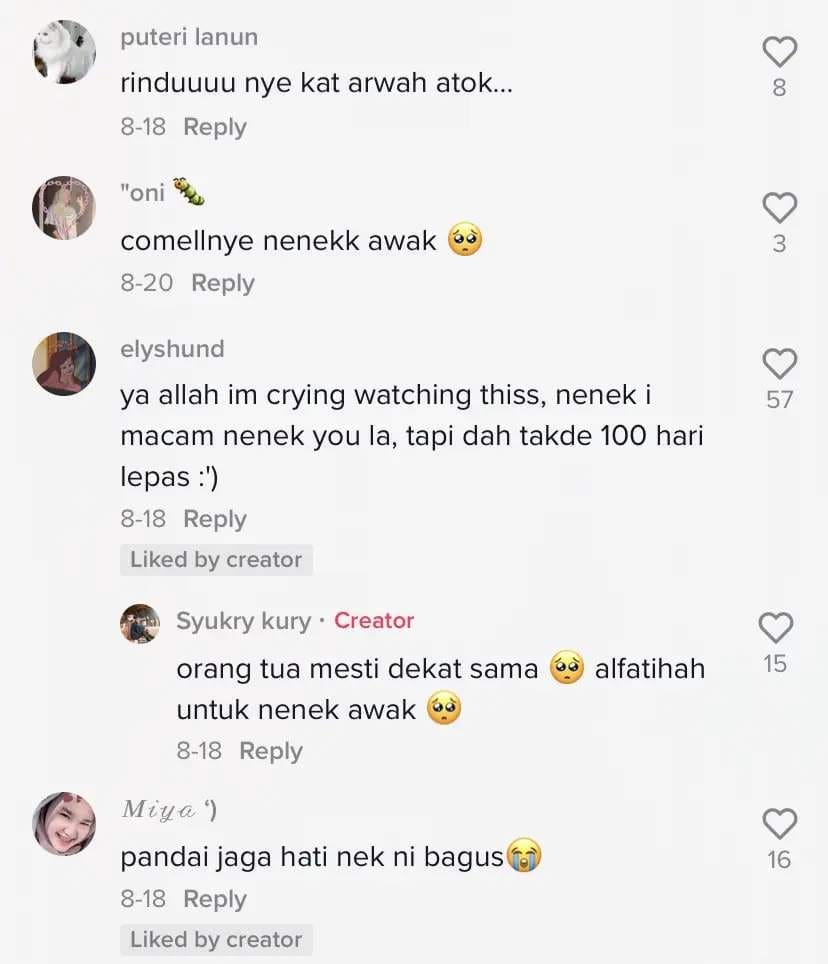Screen dimensions: 828x964
Task: Reply to the comellnye nenekk awak comment
Action: tap(223, 283)
